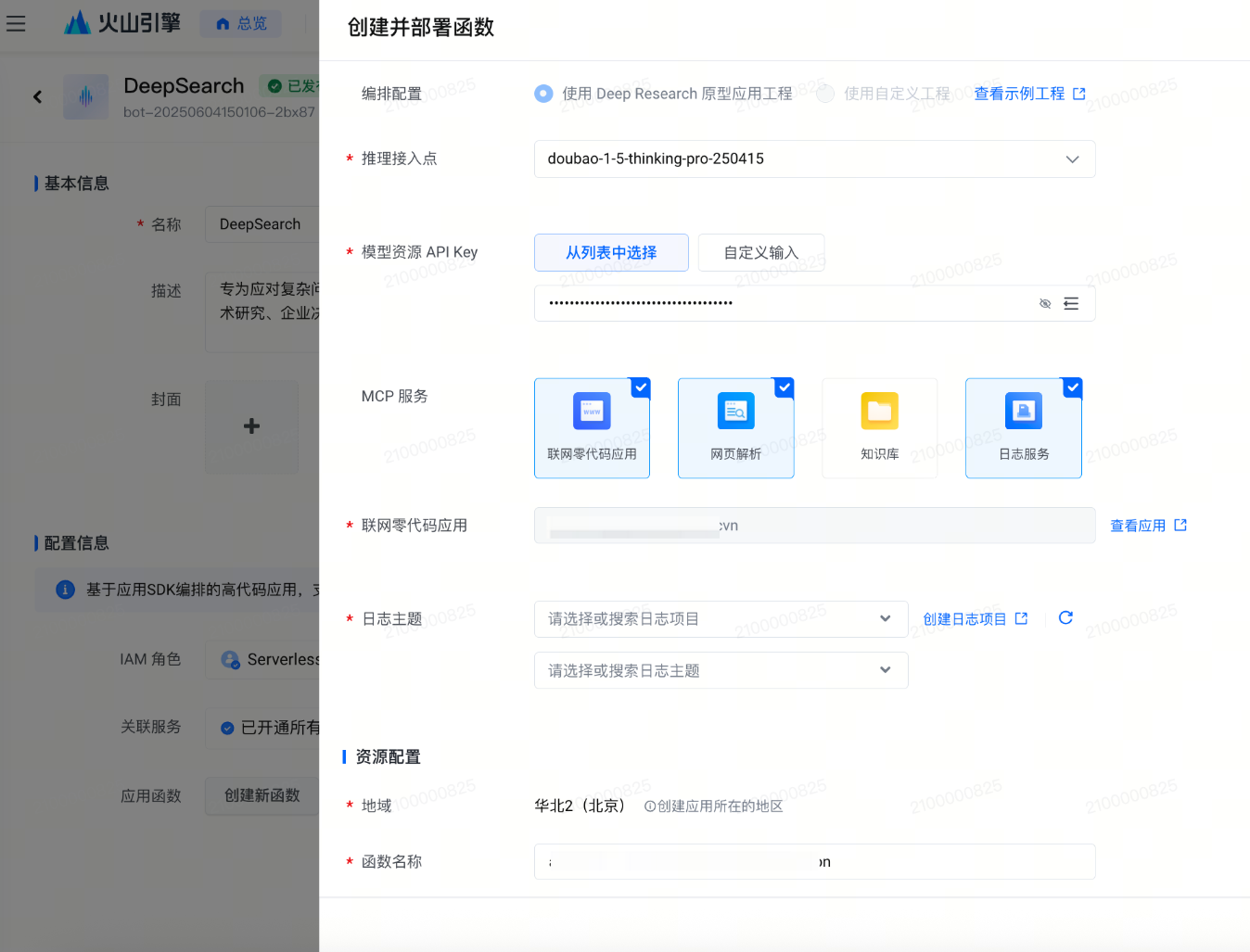Image resolution: width=1250 pixels, height=952 pixels.
Task: Click the DeepSearch 名称 field in background
Action: (x=262, y=224)
